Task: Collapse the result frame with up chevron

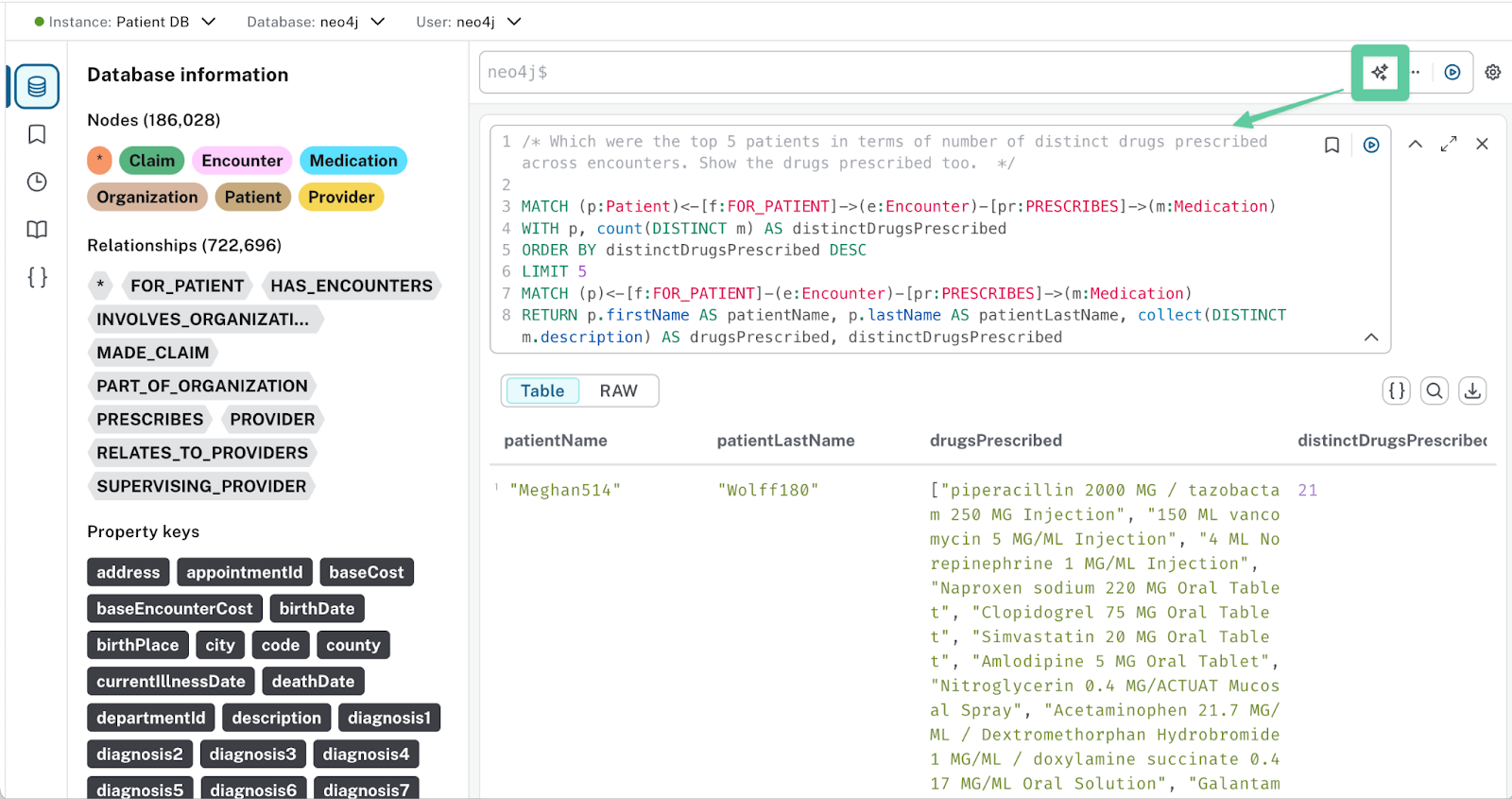Action: (x=1415, y=144)
